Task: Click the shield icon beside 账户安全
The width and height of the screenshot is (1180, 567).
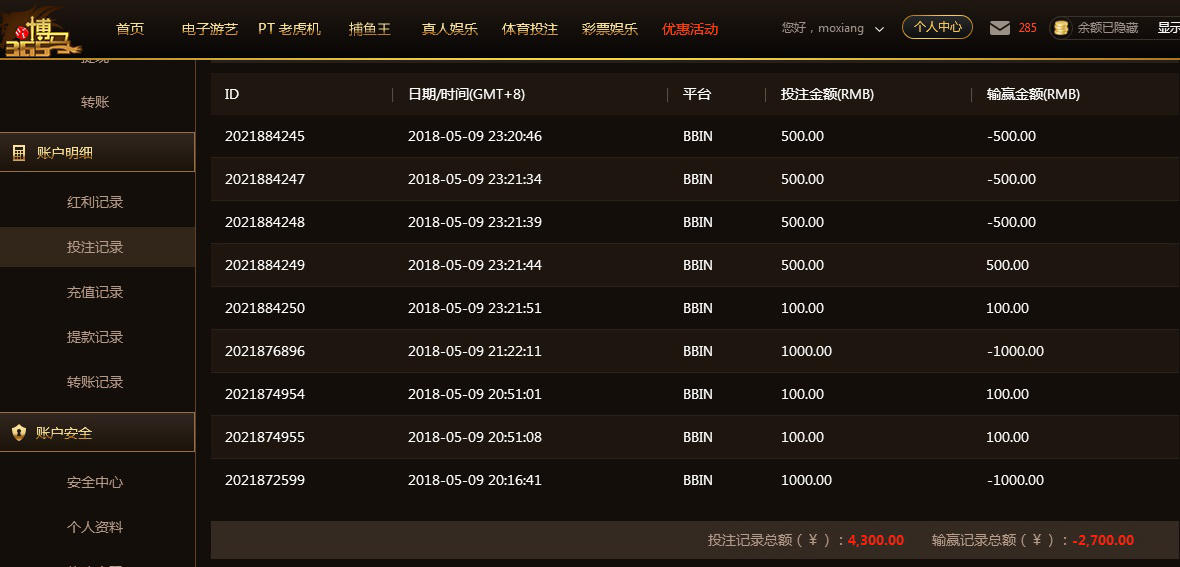Action: point(19,433)
